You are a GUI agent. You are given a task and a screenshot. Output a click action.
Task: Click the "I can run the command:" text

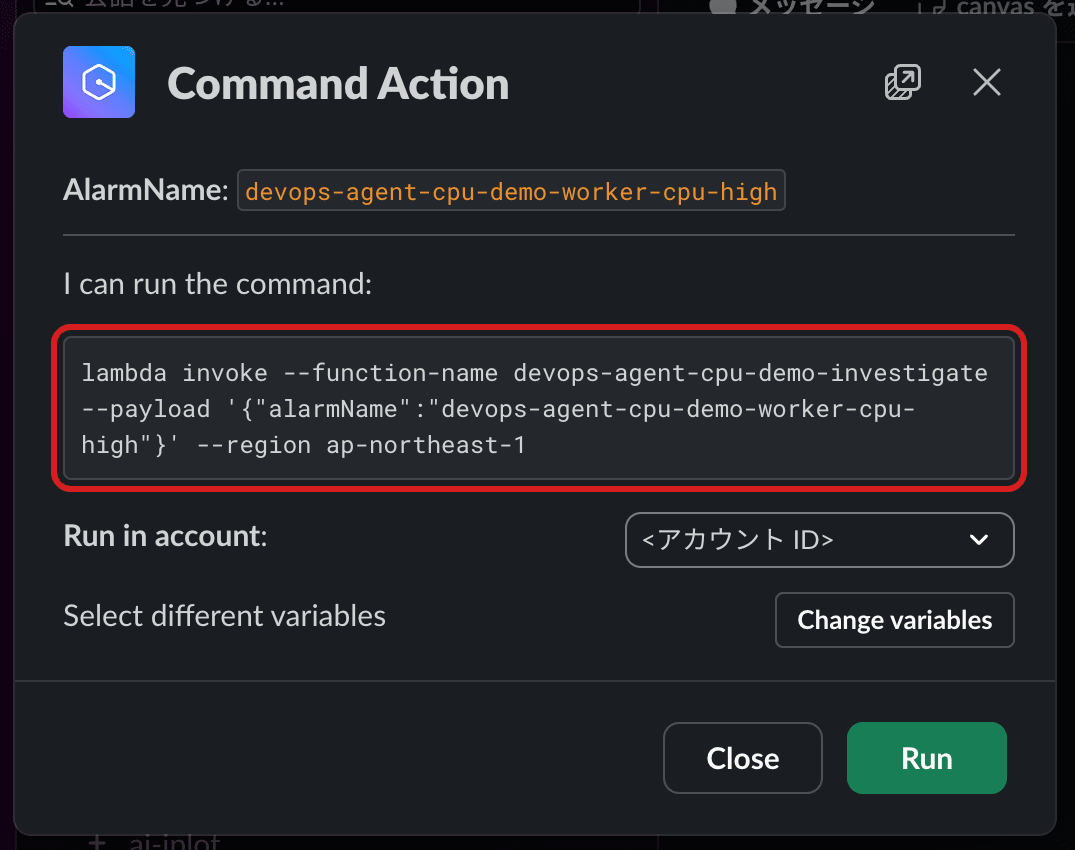(217, 284)
